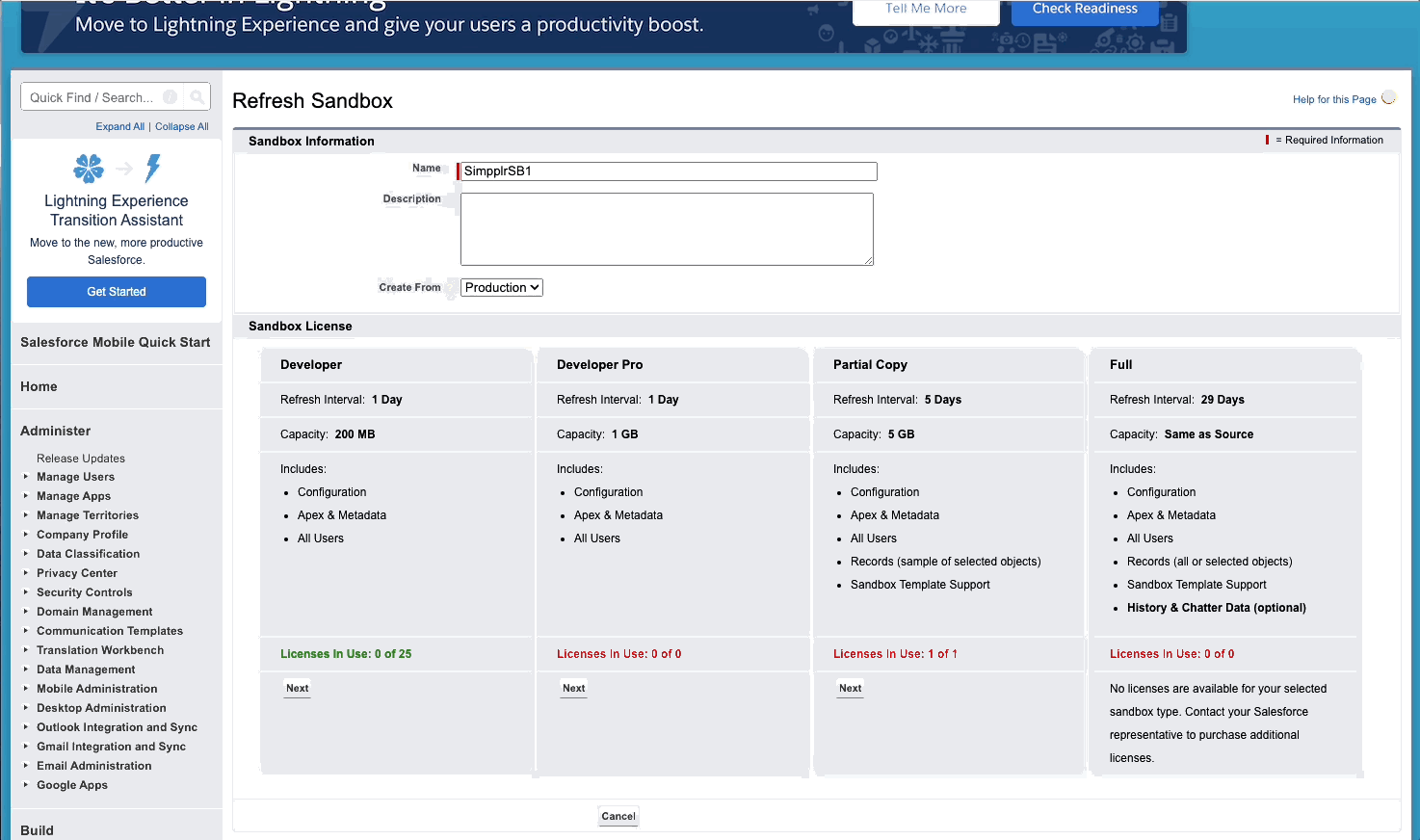Viewport: 1420px width, 840px height.
Task: Expand the Data Management section
Action: [x=26, y=669]
